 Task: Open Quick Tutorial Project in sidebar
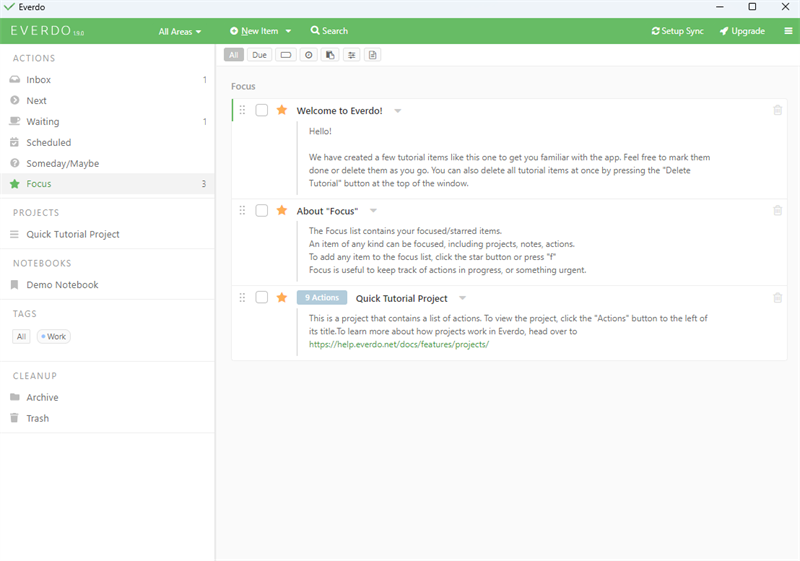click(x=107, y=234)
